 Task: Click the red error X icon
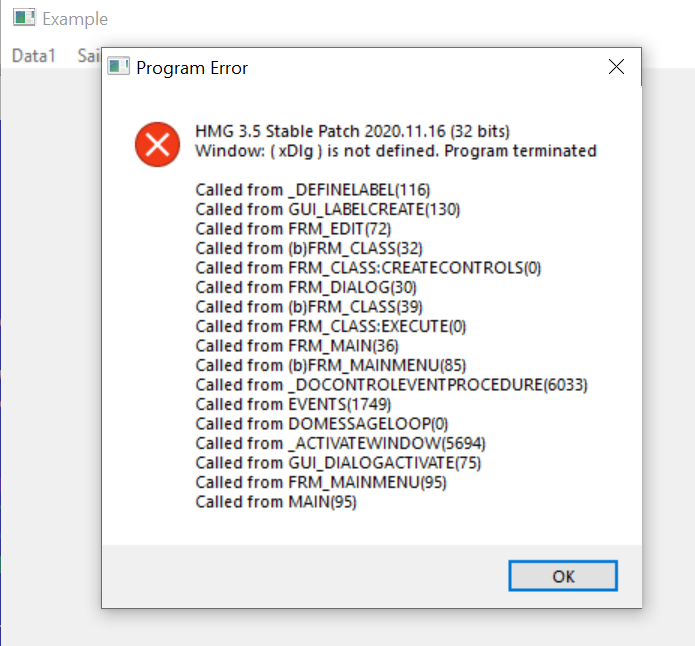pos(157,146)
